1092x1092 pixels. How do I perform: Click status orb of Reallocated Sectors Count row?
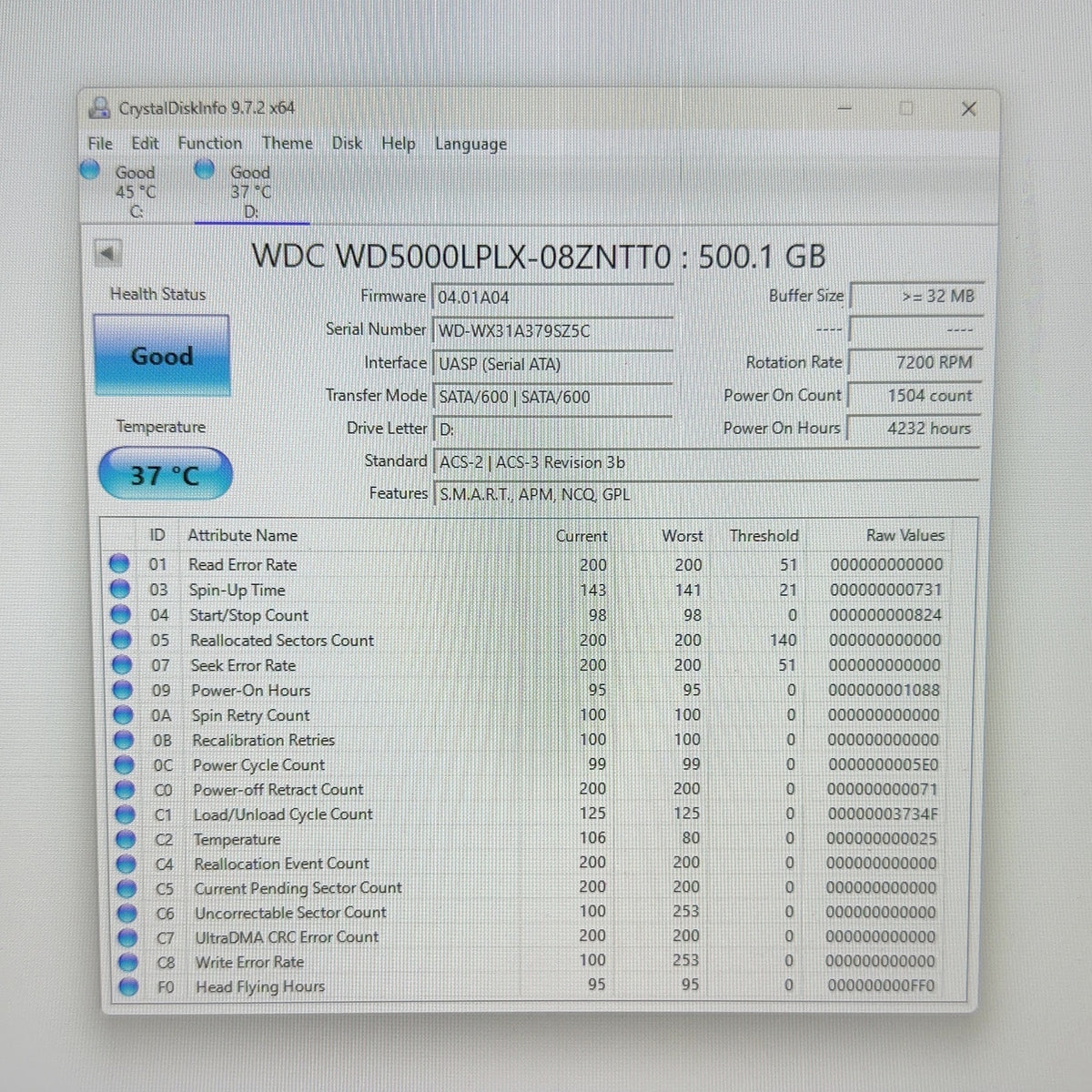pos(121,640)
